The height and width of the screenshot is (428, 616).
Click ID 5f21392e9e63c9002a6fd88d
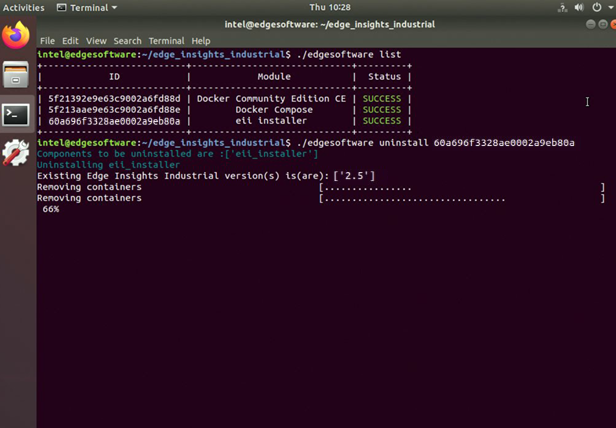(x=114, y=99)
